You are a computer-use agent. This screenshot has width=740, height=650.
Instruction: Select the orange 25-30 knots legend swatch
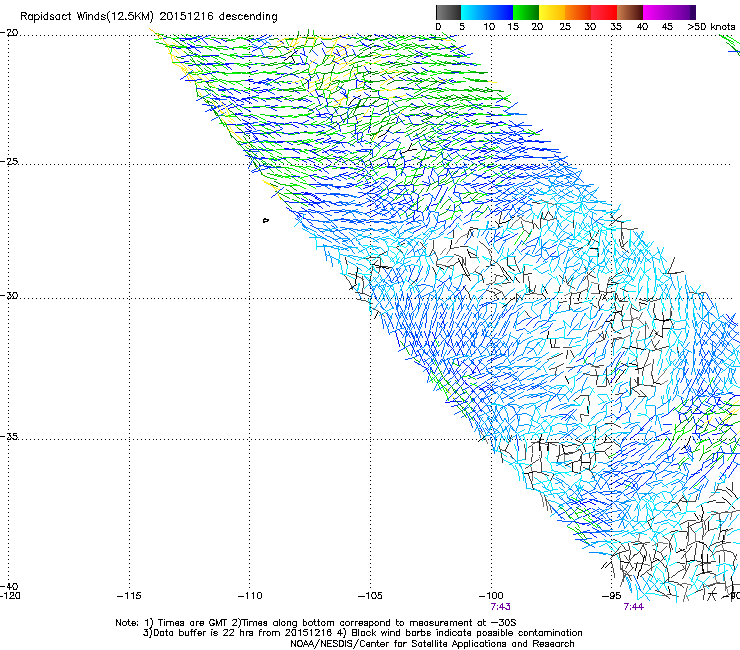point(578,12)
